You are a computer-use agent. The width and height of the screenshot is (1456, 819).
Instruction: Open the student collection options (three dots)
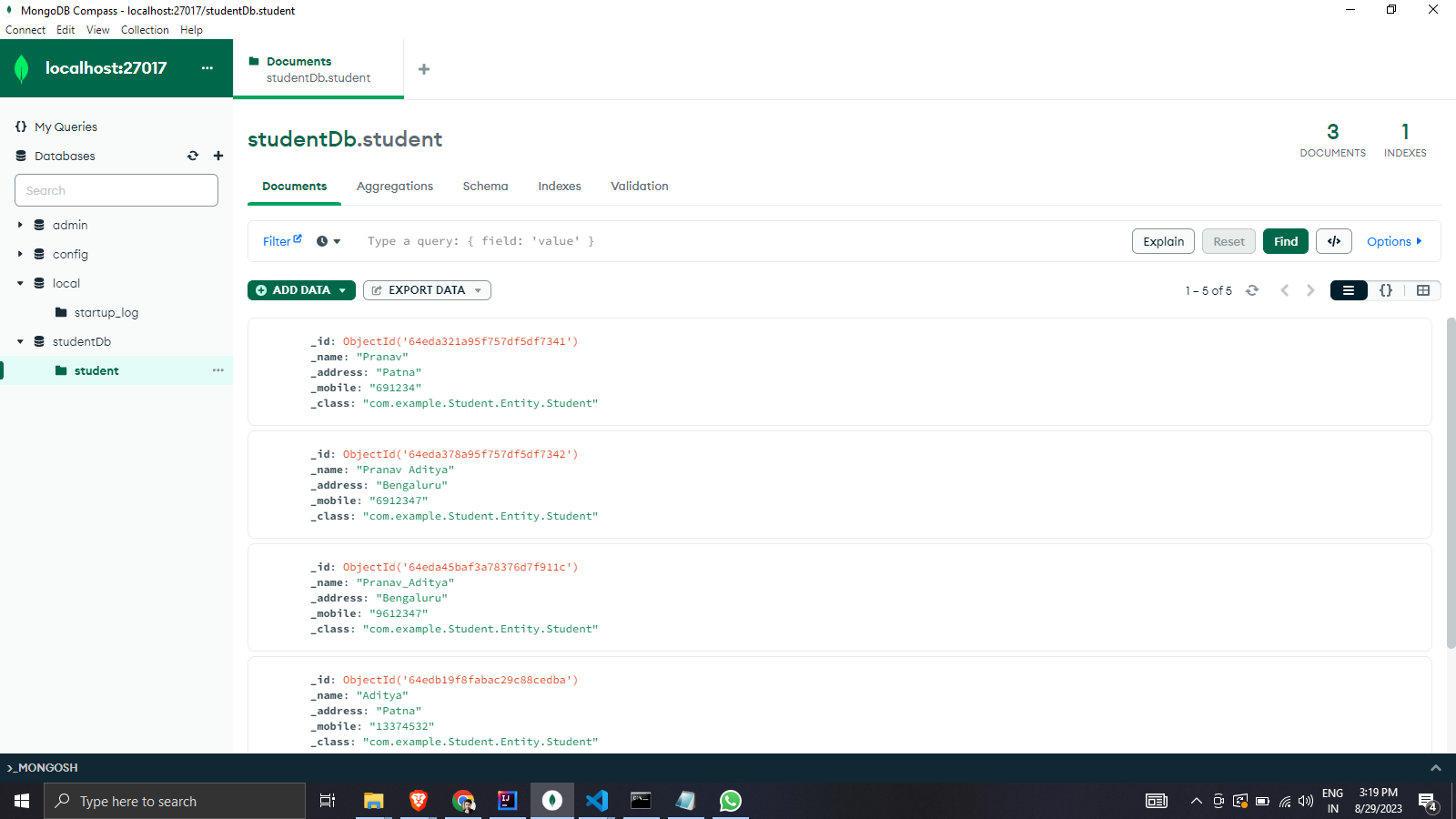(x=217, y=370)
